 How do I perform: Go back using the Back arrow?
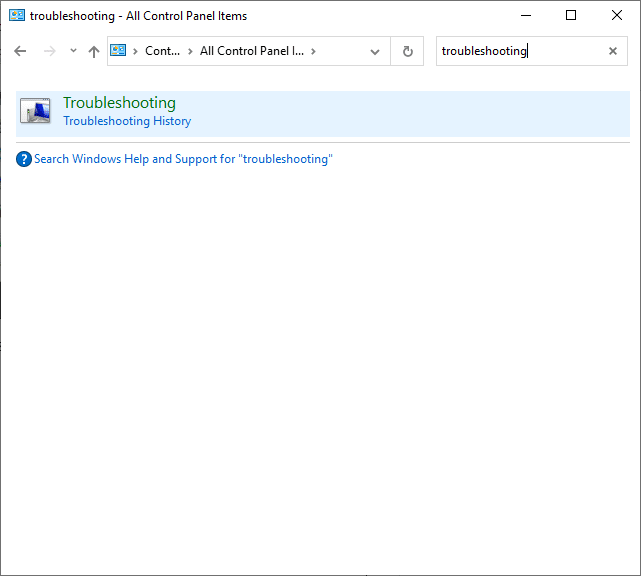[20, 51]
